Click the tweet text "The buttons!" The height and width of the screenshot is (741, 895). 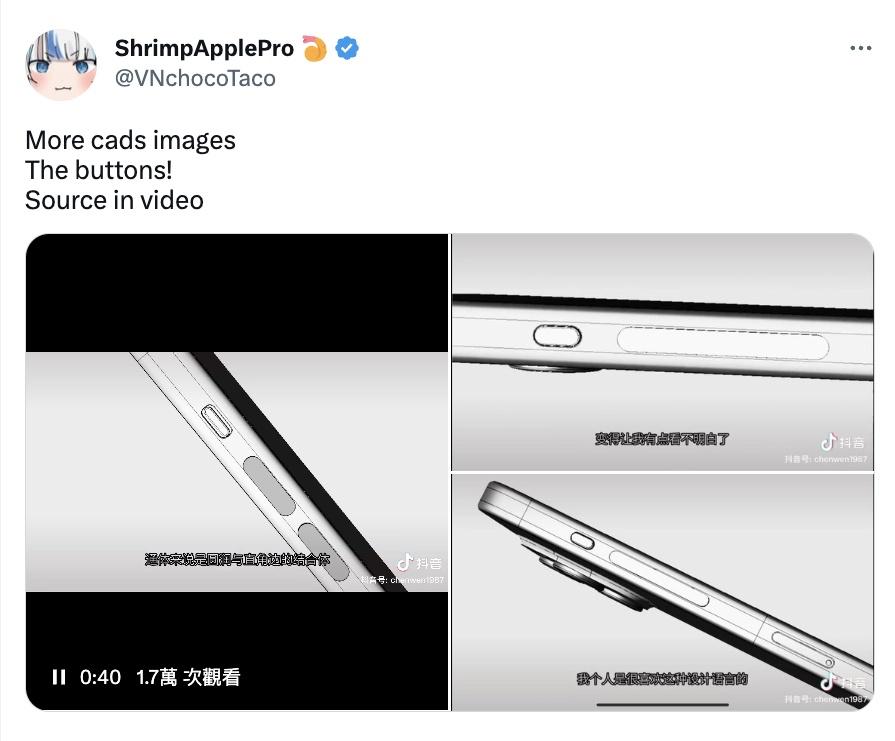99,170
